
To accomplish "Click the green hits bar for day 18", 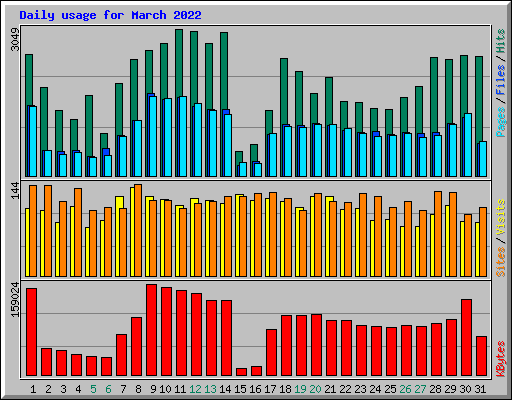I will click(x=284, y=92).
